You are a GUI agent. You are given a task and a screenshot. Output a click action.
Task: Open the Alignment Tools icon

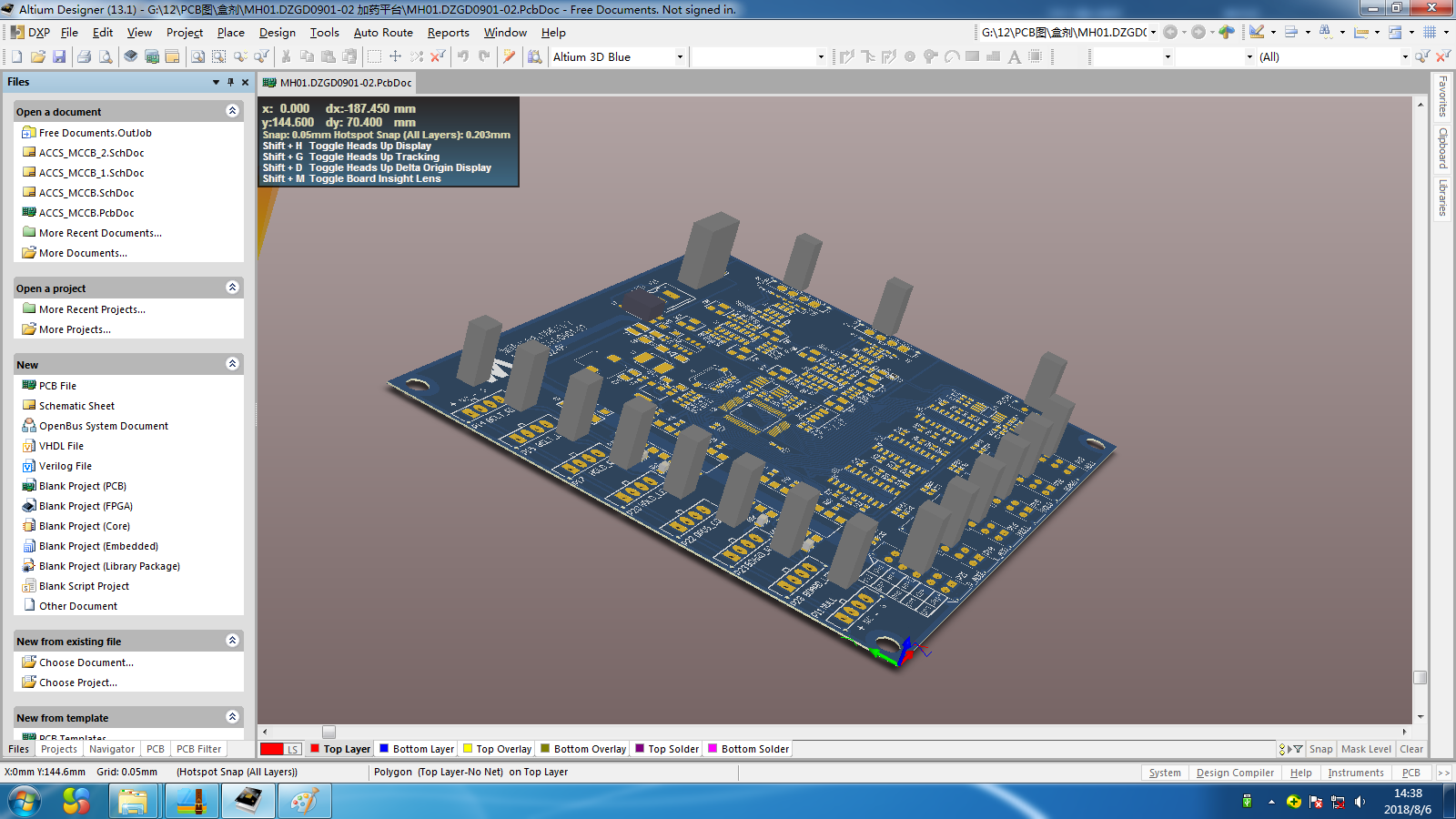(x=1292, y=32)
